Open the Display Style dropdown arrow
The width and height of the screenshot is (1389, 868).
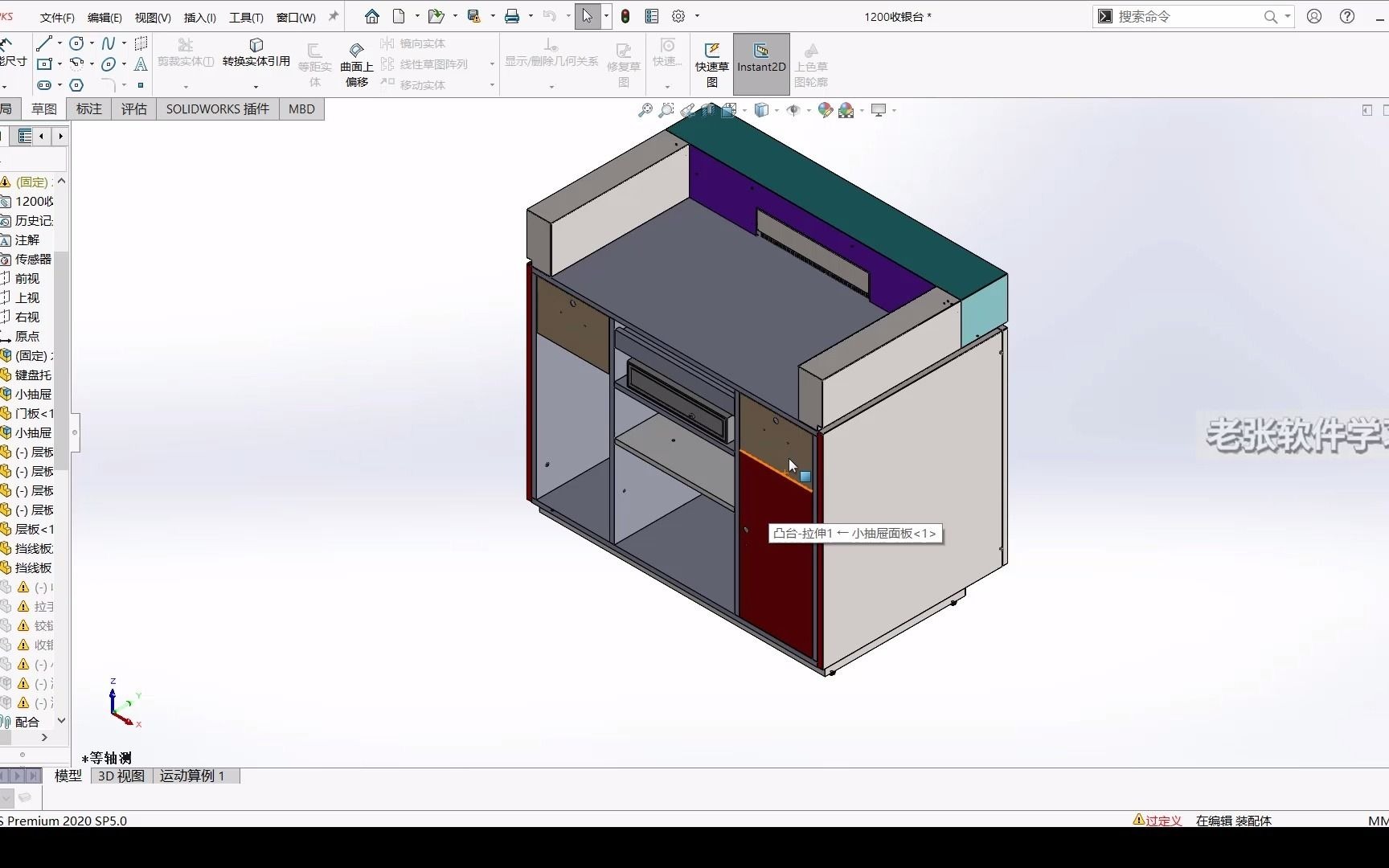coord(776,110)
